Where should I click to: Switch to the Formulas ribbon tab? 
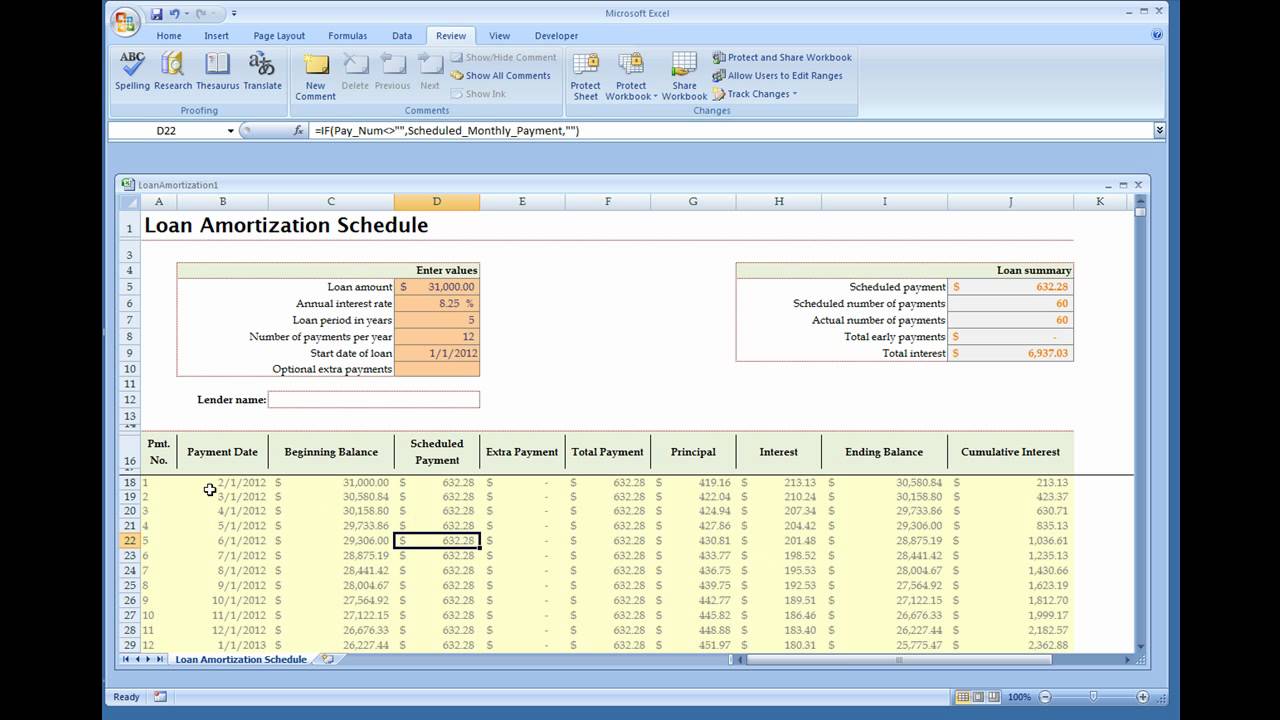(347, 36)
